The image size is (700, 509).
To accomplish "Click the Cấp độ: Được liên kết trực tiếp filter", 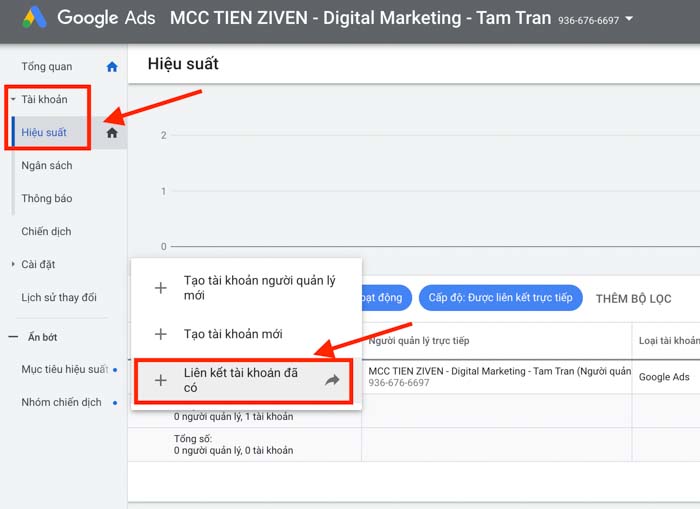I will tap(500, 298).
